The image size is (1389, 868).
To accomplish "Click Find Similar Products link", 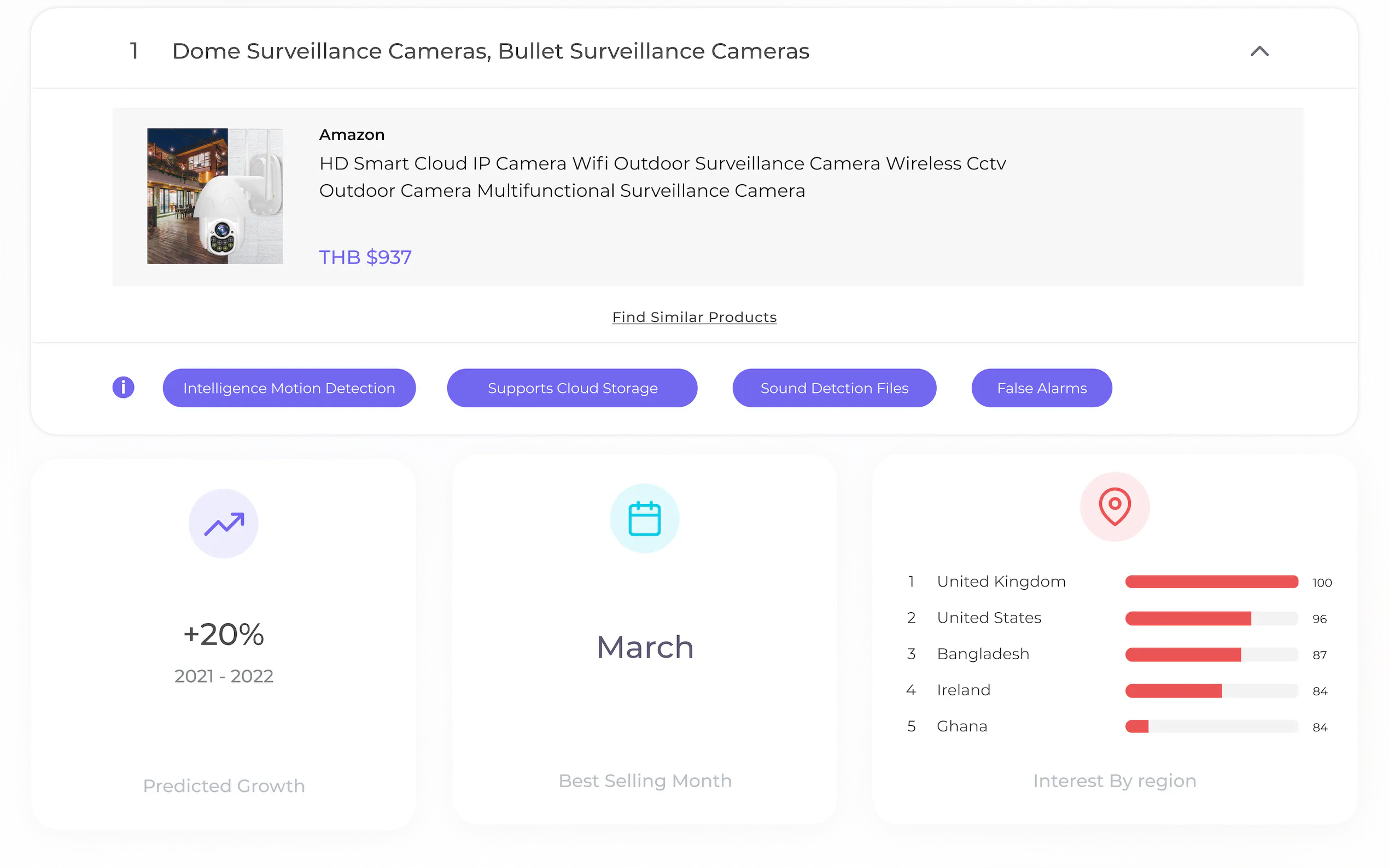I will coord(693,317).
